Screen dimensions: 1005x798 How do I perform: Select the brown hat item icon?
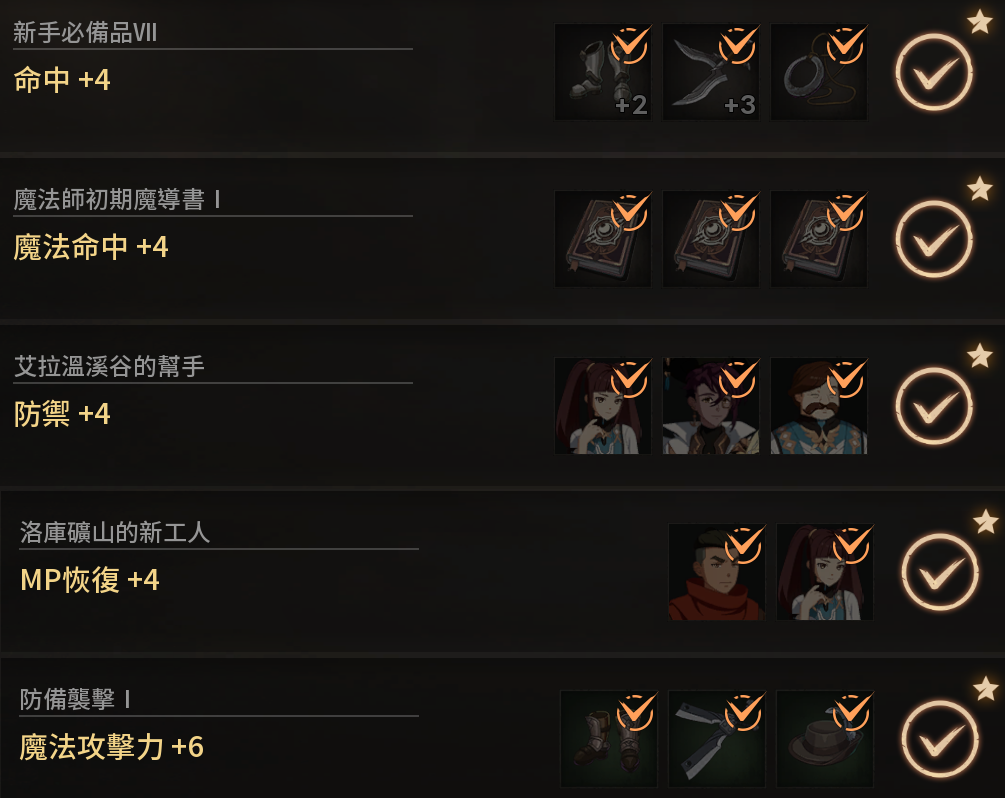[x=825, y=738]
